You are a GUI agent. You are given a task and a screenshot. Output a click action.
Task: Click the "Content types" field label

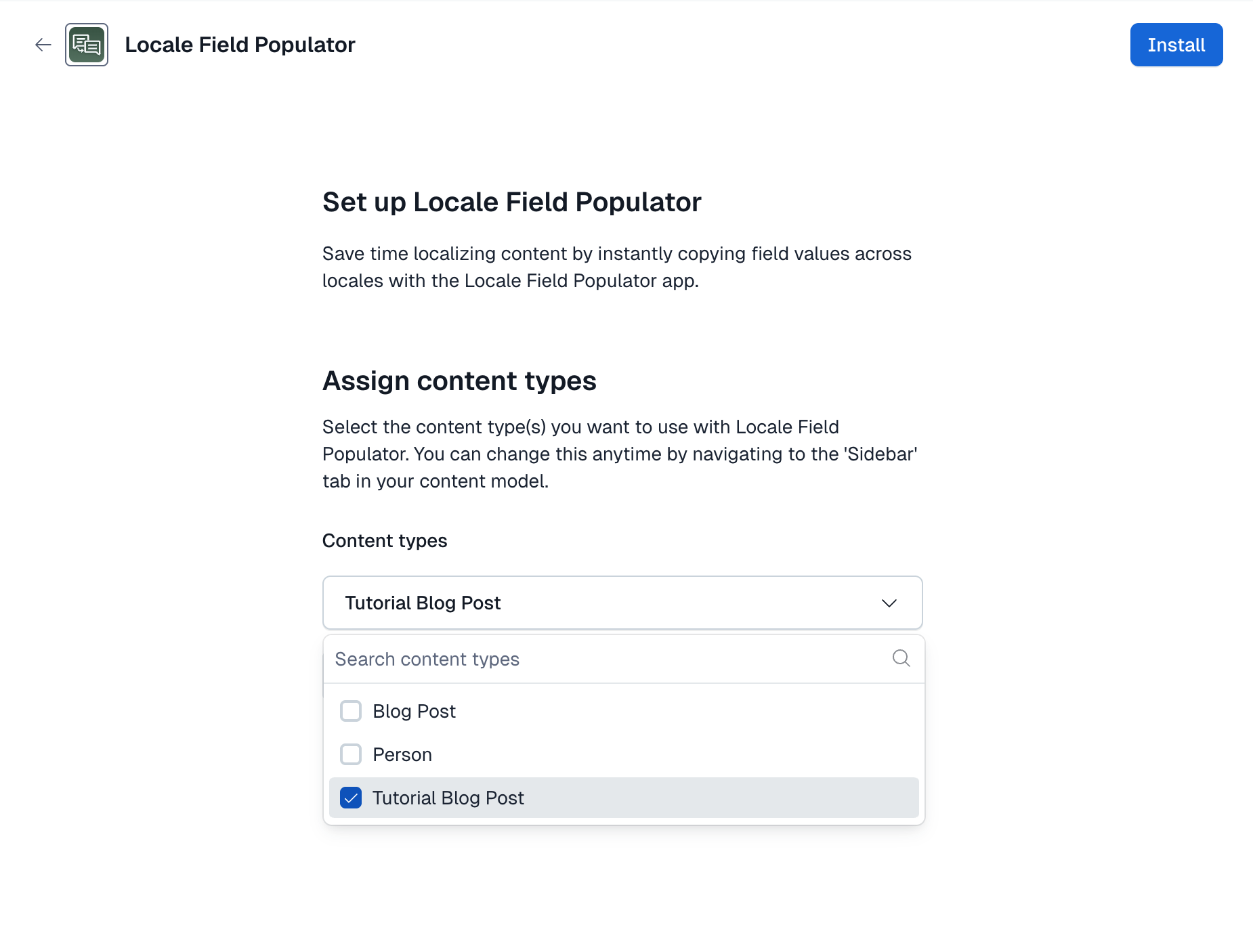tap(385, 540)
